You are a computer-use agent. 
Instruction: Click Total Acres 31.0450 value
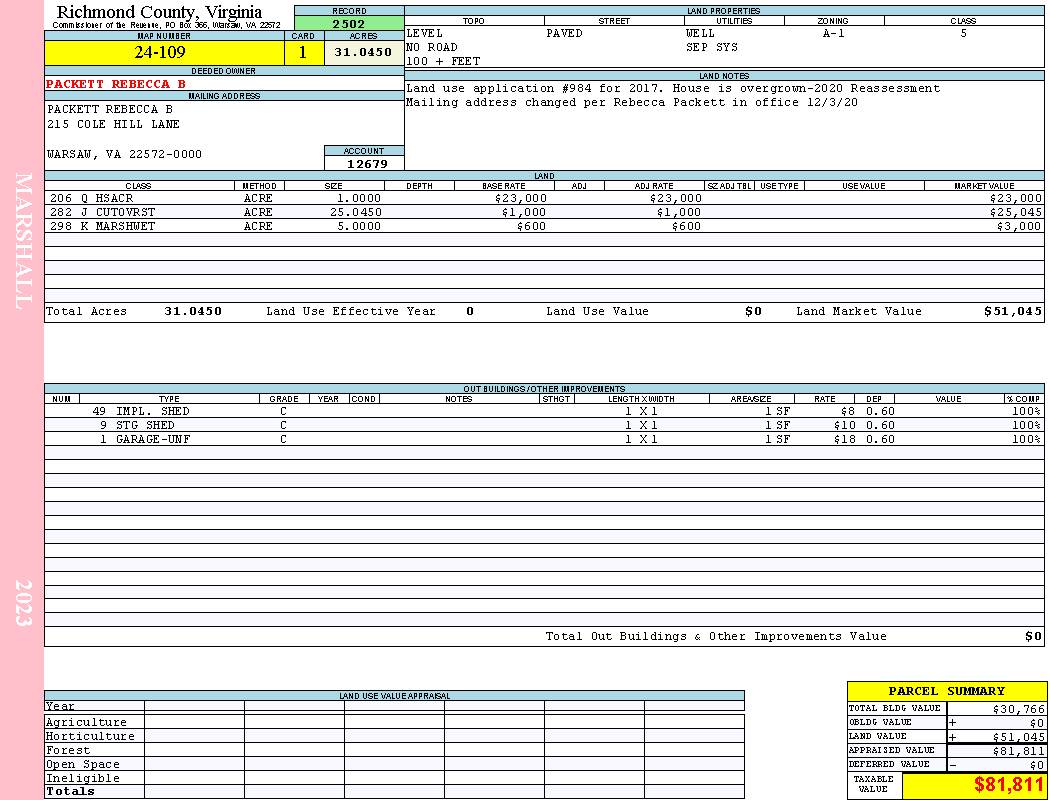(x=193, y=311)
